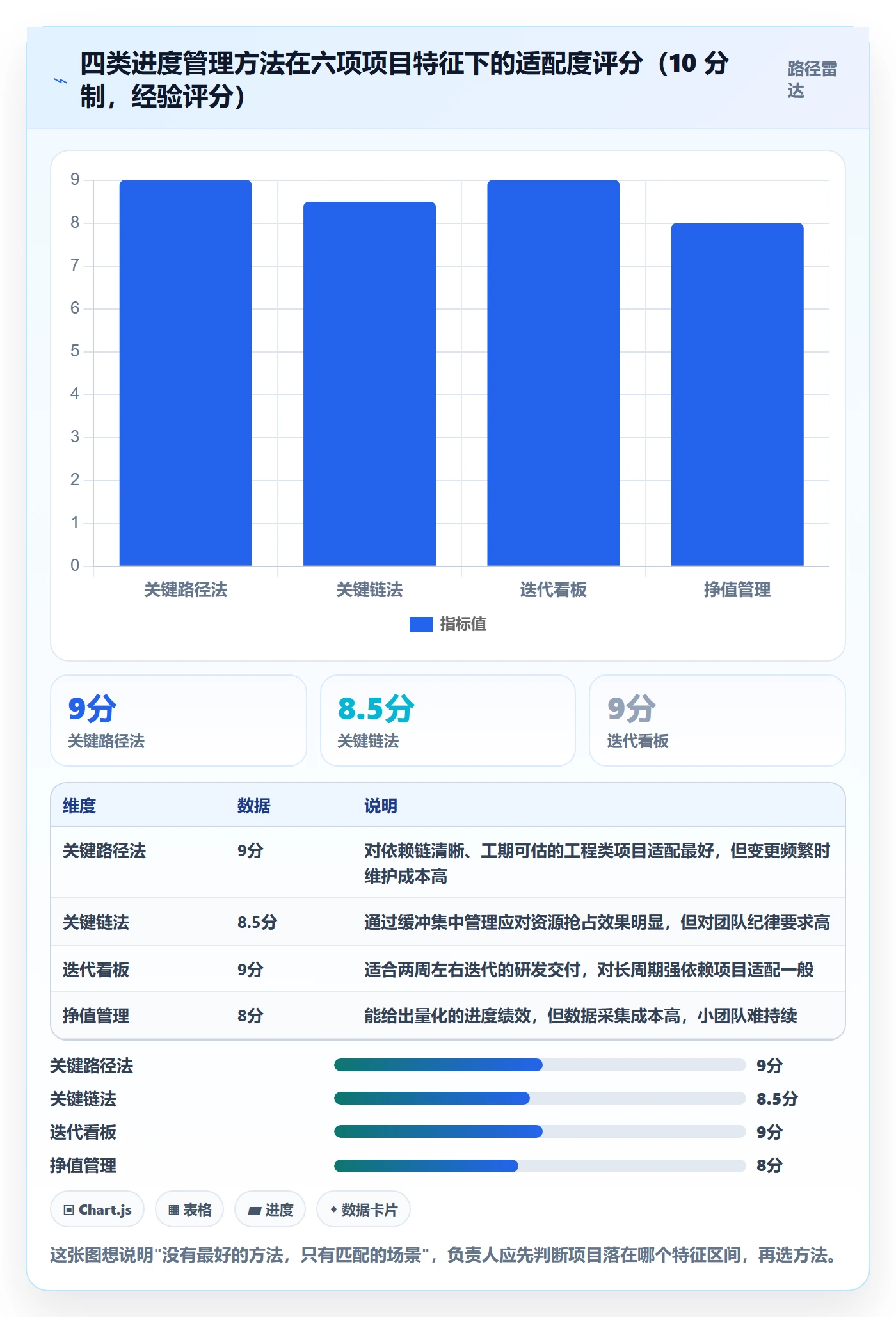This screenshot has width=896, height=1317.
Task: Click the 关键链法 x-axis label under the chart
Action: click(x=369, y=589)
